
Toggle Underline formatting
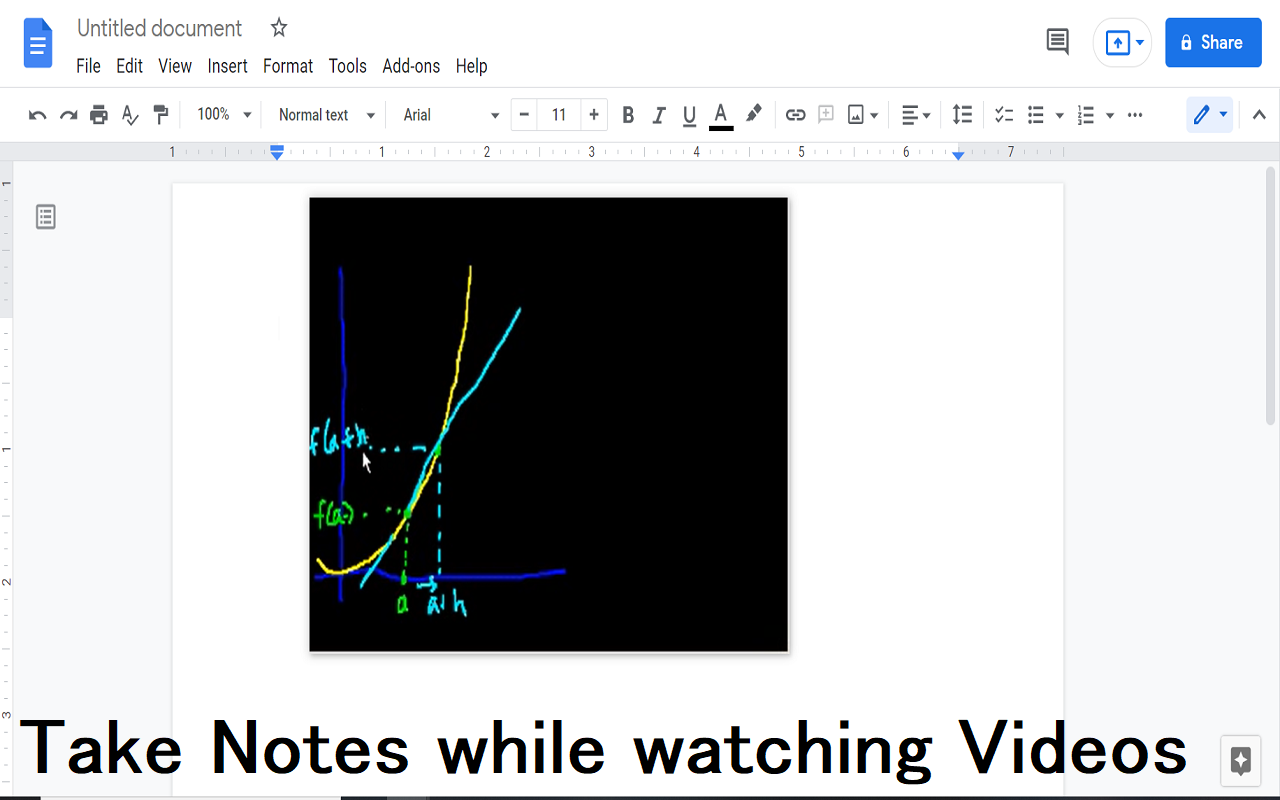(x=689, y=115)
